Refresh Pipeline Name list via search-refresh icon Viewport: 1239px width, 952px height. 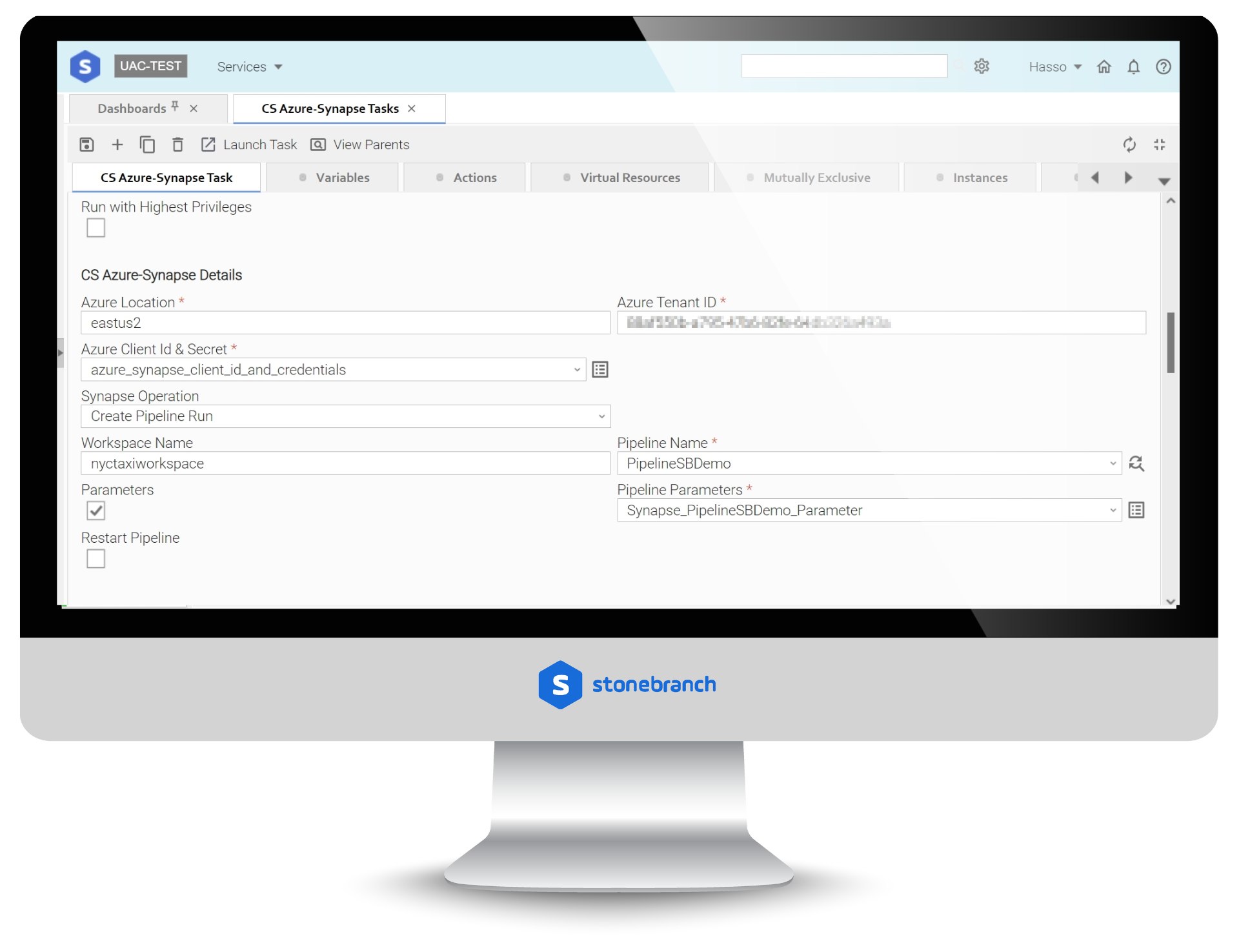click(x=1136, y=463)
